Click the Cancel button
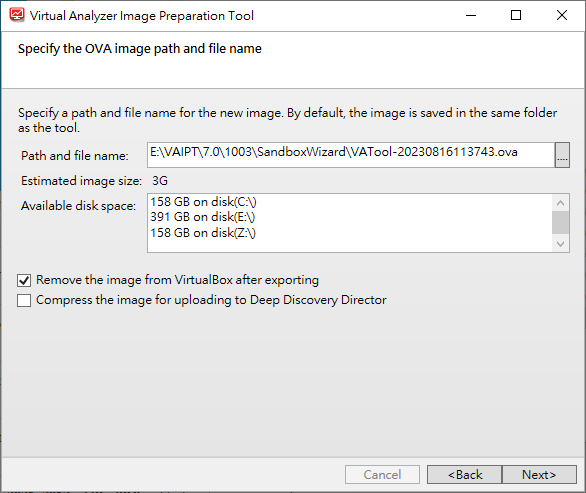 click(382, 475)
